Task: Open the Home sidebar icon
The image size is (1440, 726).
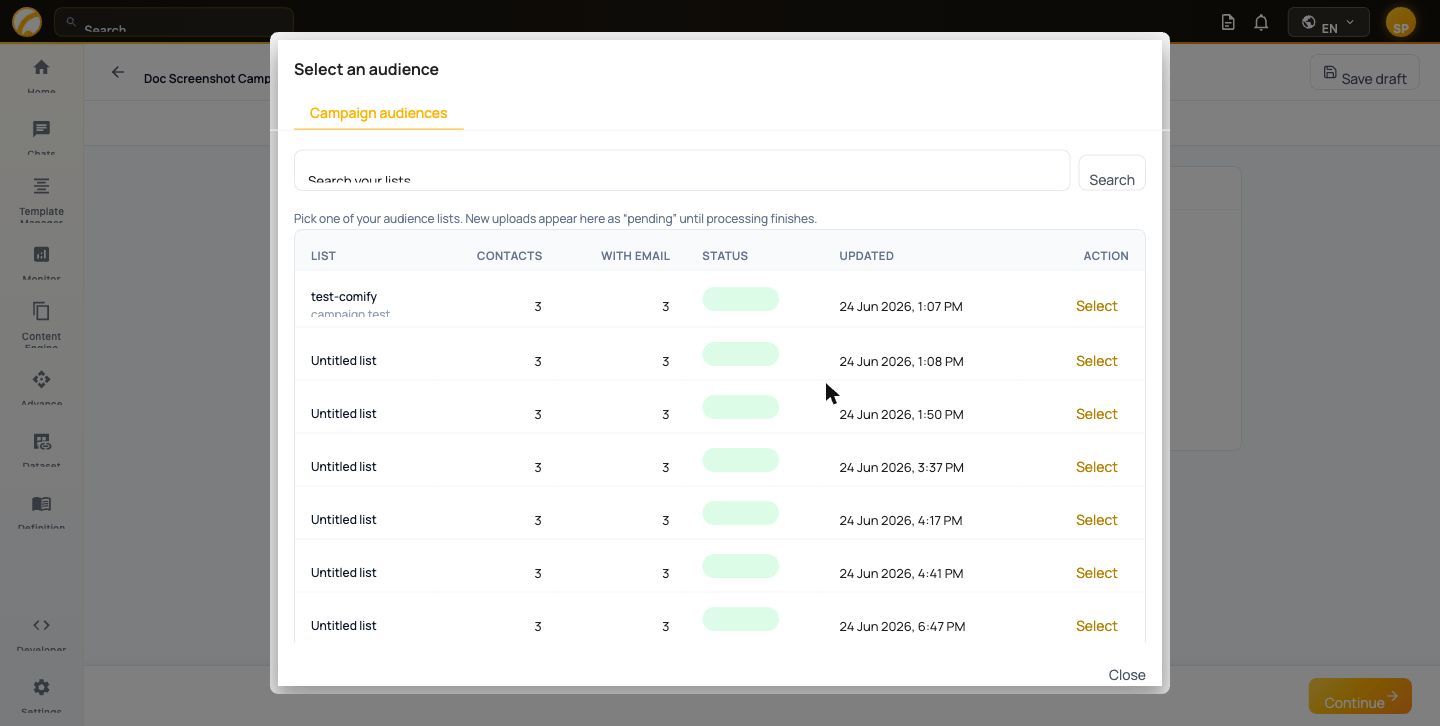Action: 41,68
